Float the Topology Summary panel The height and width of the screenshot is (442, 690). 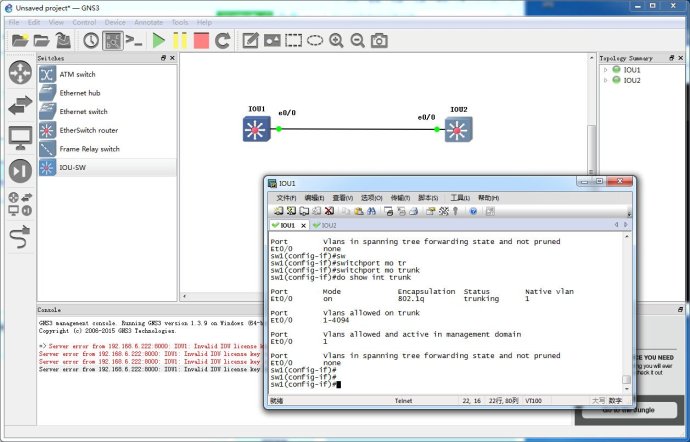672,58
